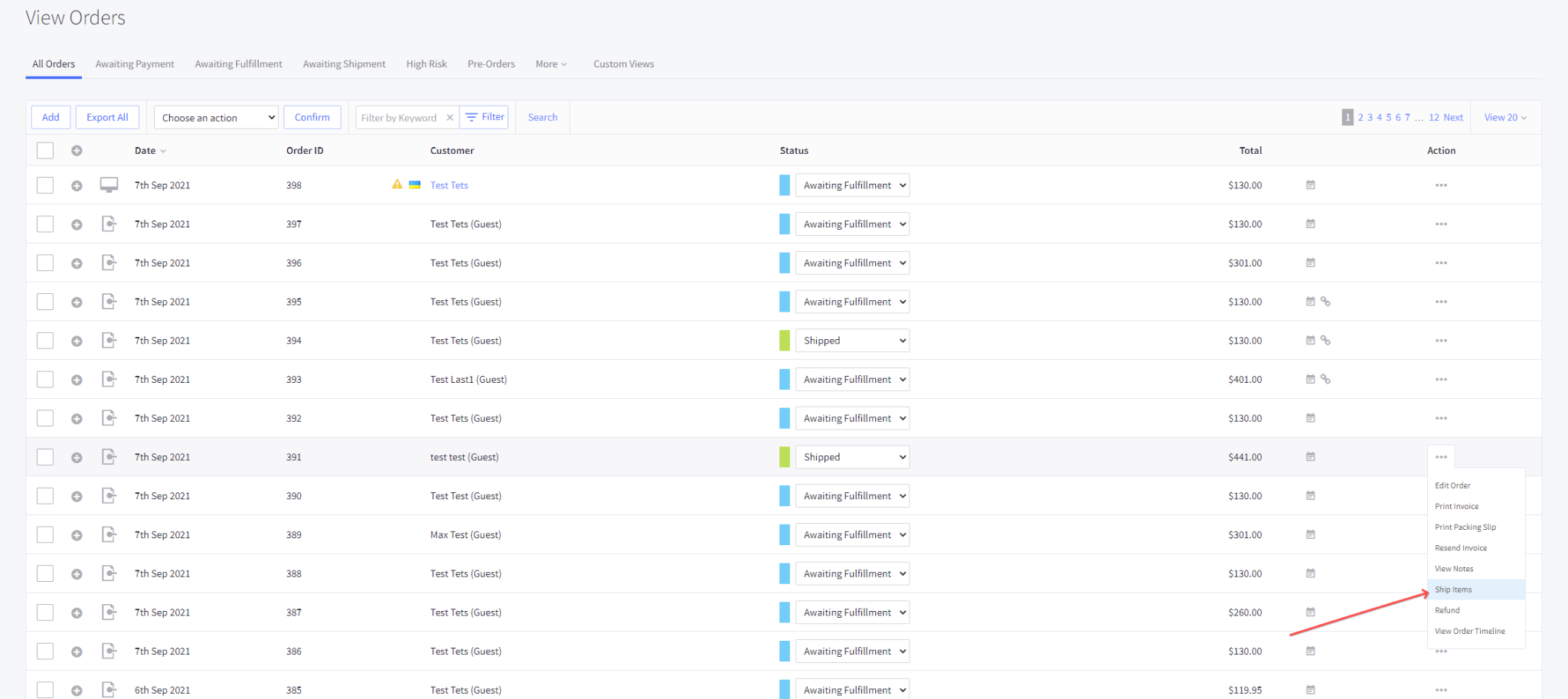Expand order 398 details with plus icon
This screenshot has width=1568, height=699.
77,185
